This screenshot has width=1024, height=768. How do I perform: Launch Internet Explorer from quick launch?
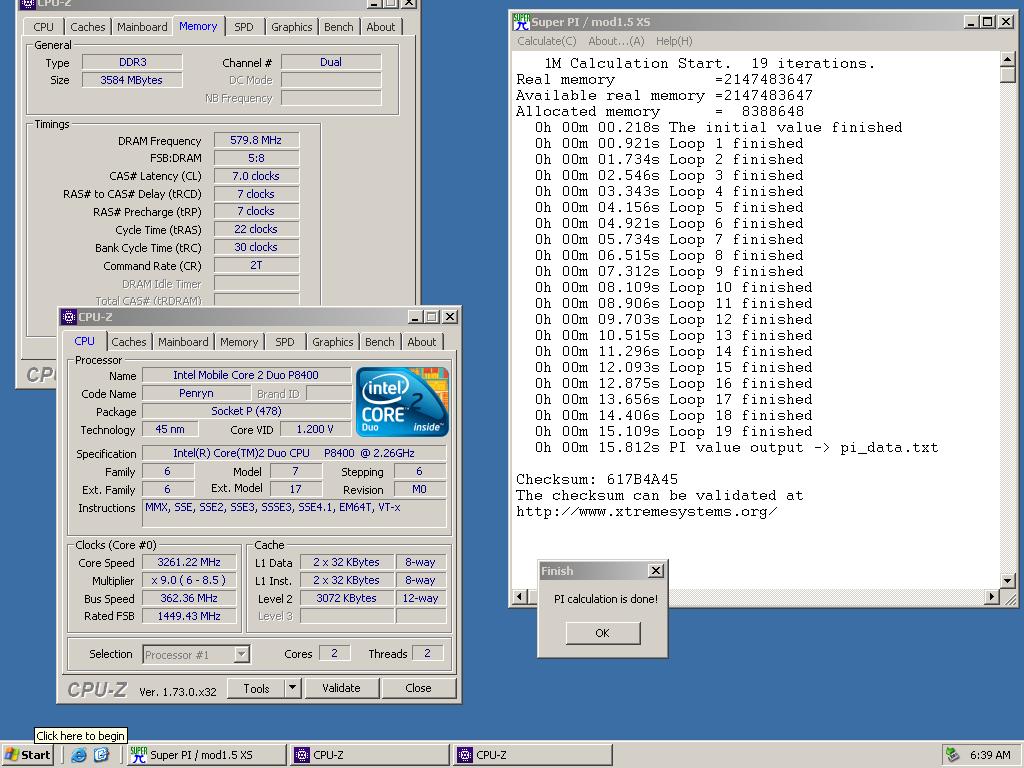click(x=78, y=755)
